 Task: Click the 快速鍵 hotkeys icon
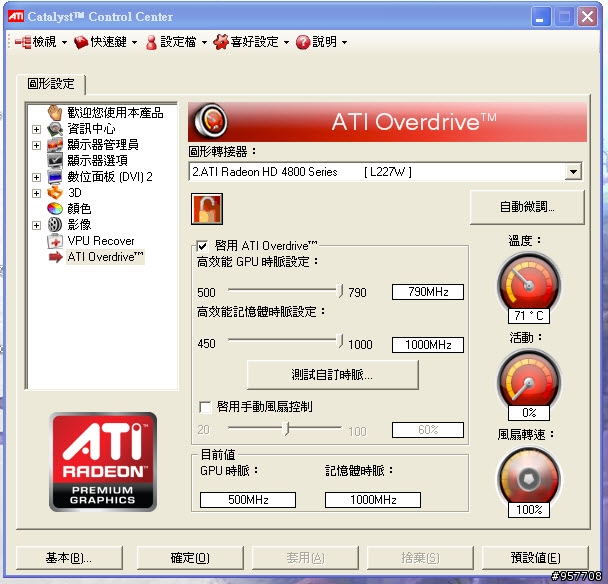[x=81, y=42]
